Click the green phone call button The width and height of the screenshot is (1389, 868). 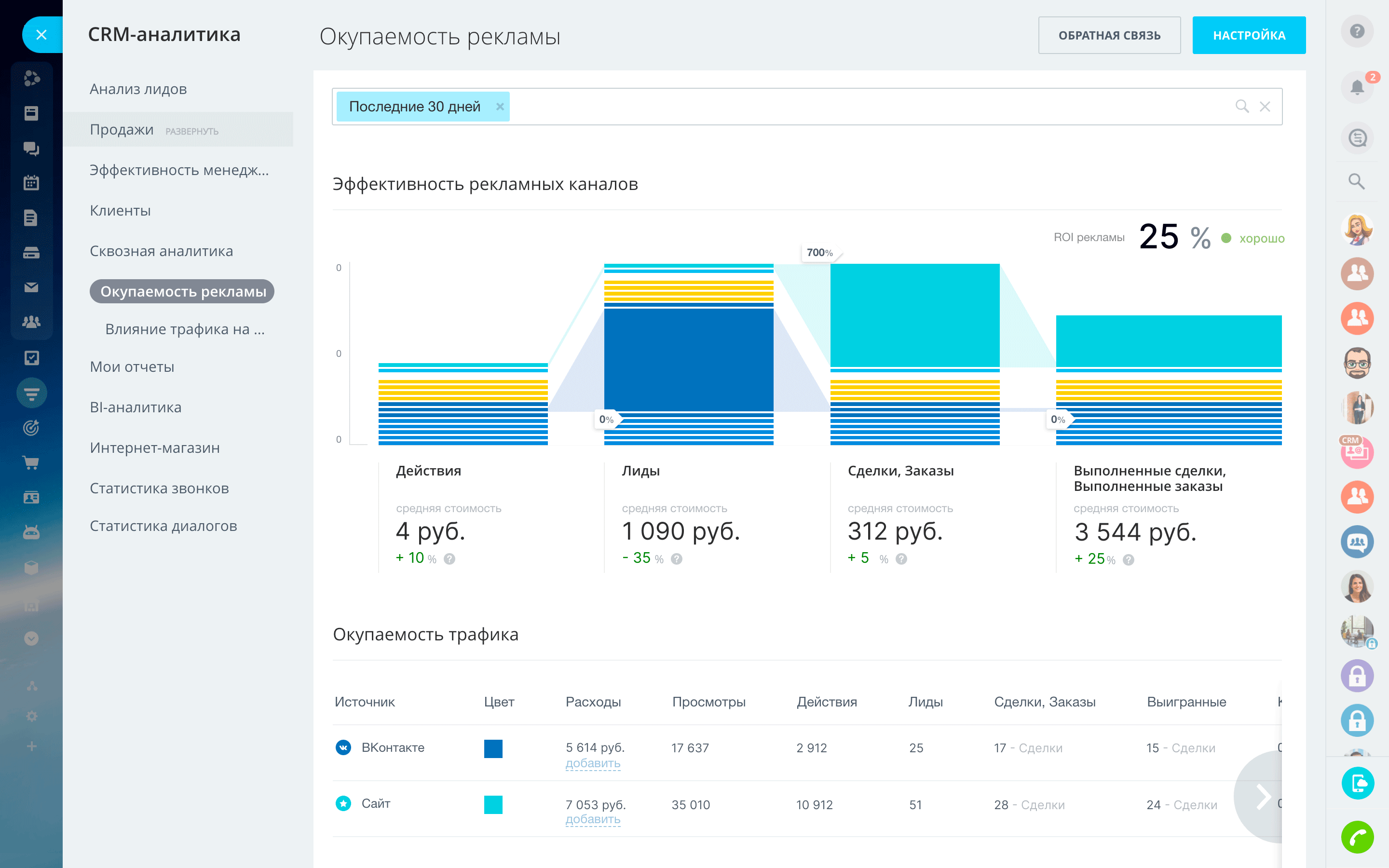coord(1357,837)
